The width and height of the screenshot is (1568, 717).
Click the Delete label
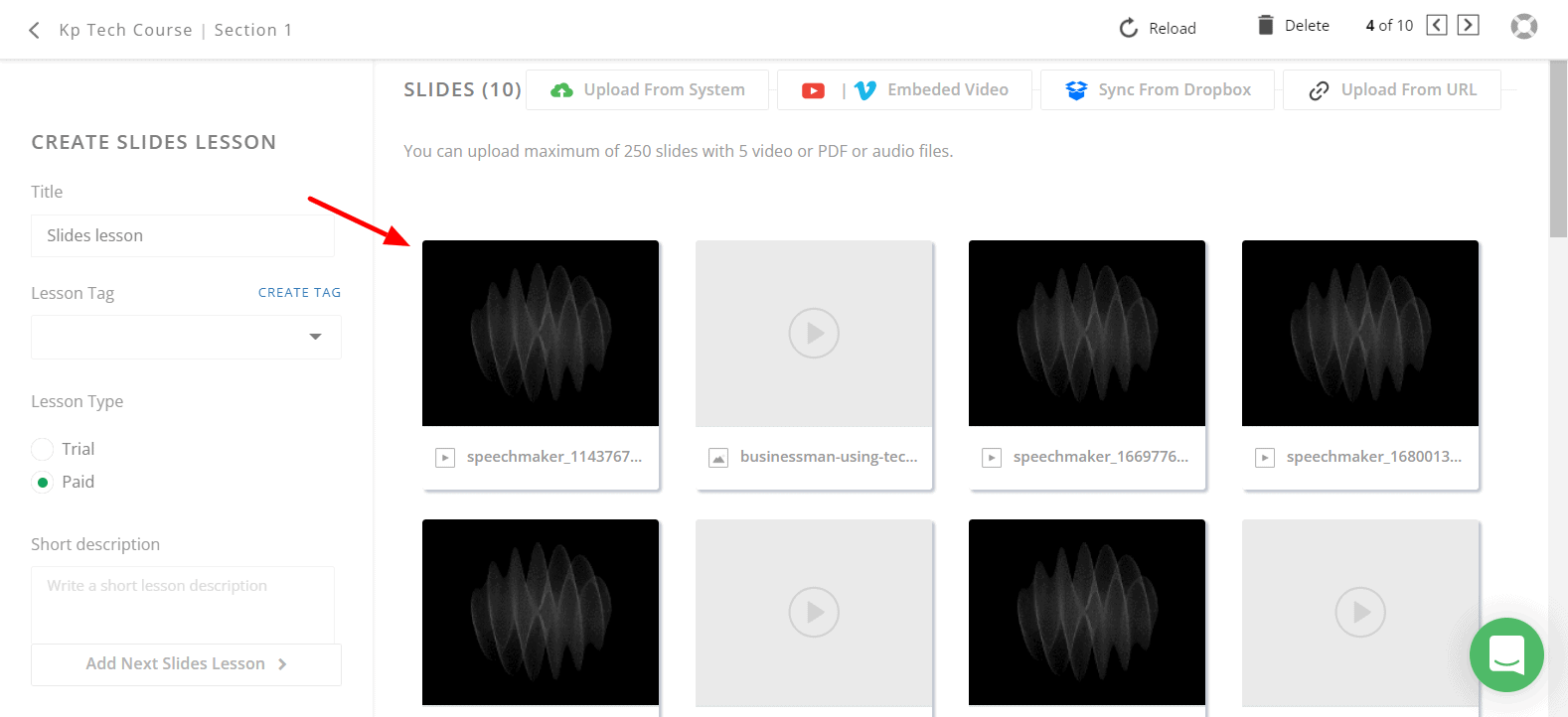[x=1307, y=26]
